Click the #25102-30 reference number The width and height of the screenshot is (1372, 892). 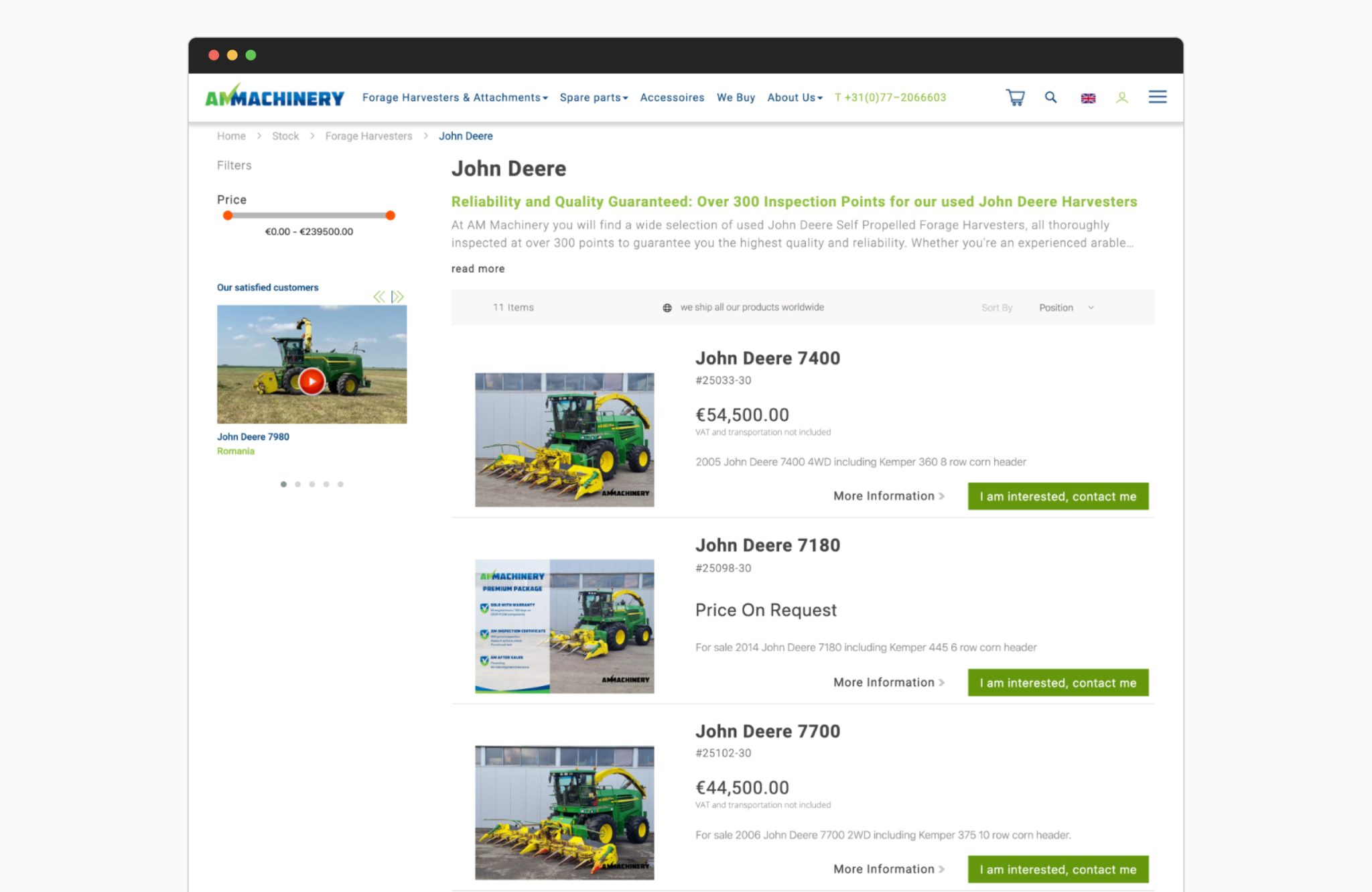[724, 753]
